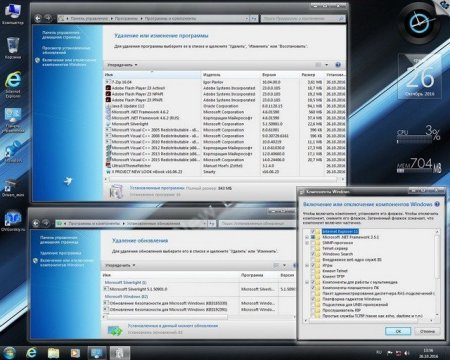
Task: Select Adobe Flash Player 23 ActiveX row
Action: tap(225, 88)
